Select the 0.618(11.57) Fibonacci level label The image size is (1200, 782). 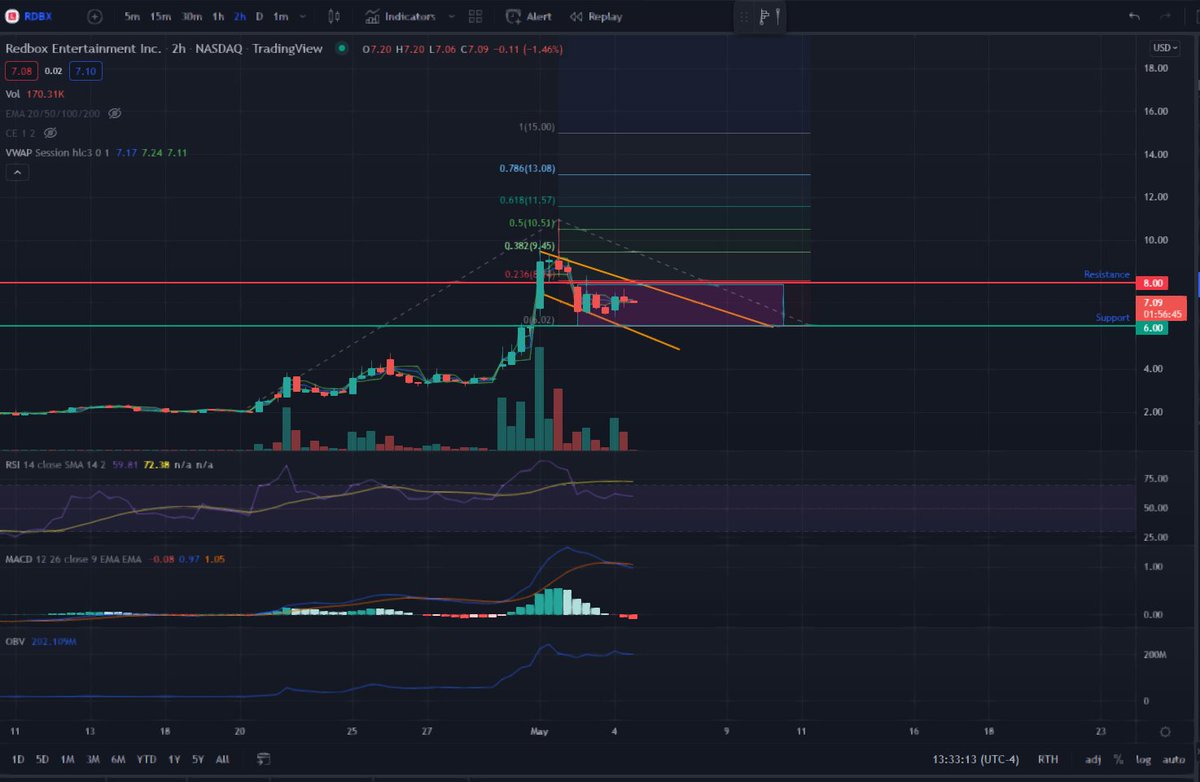(x=529, y=201)
